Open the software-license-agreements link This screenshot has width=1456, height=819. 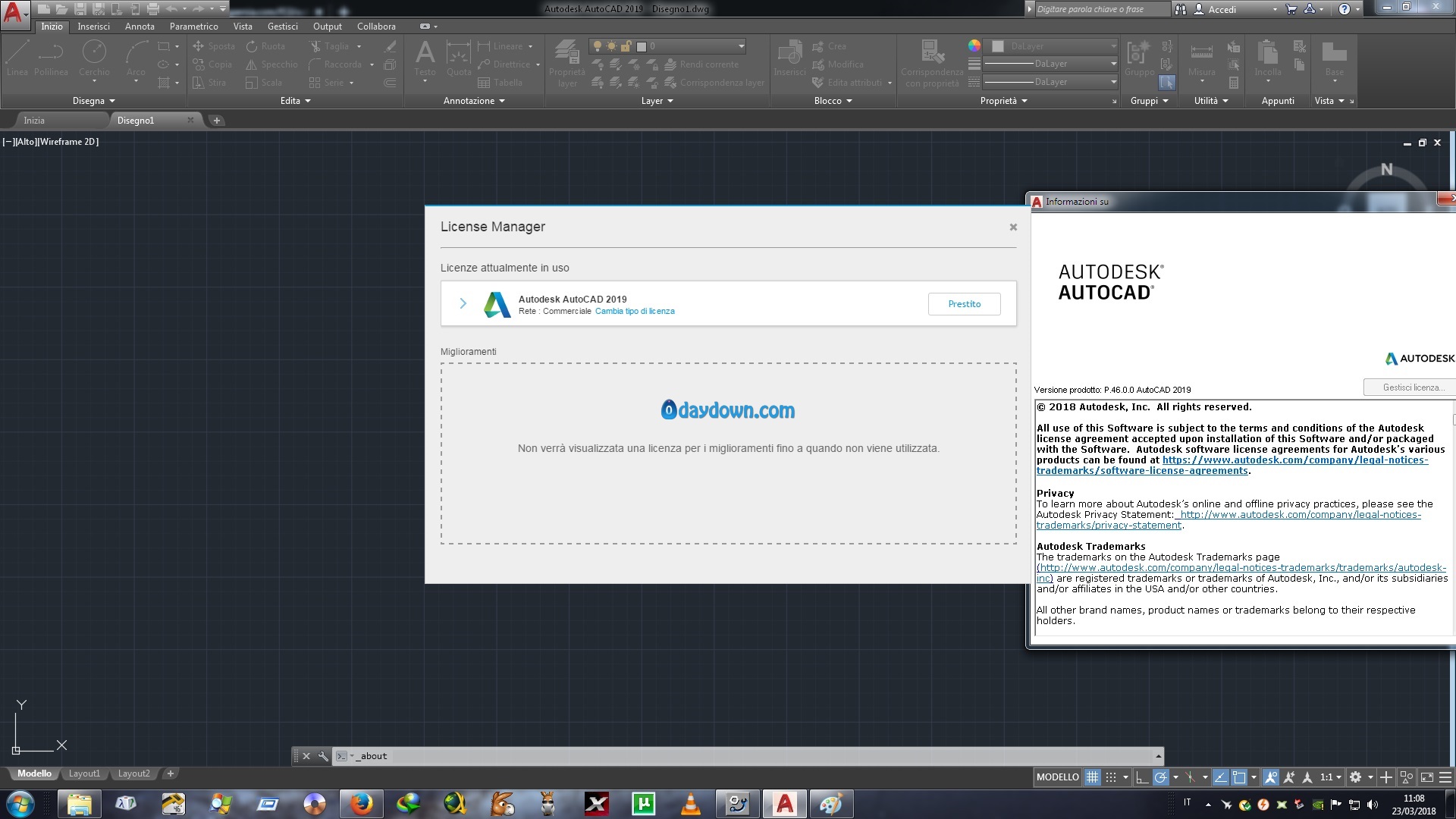[x=1232, y=465]
